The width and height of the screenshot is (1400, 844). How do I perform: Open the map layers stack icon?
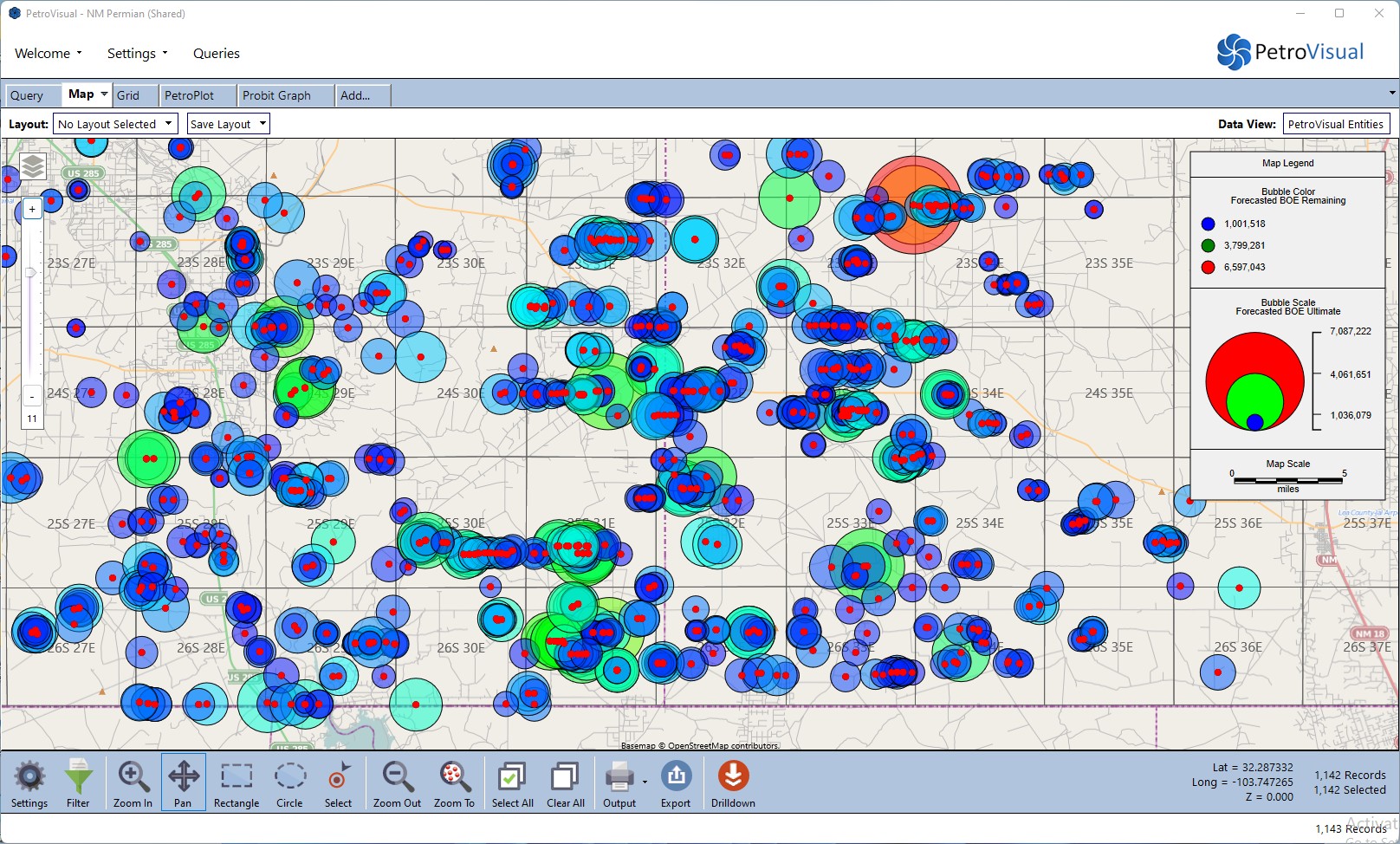(33, 166)
